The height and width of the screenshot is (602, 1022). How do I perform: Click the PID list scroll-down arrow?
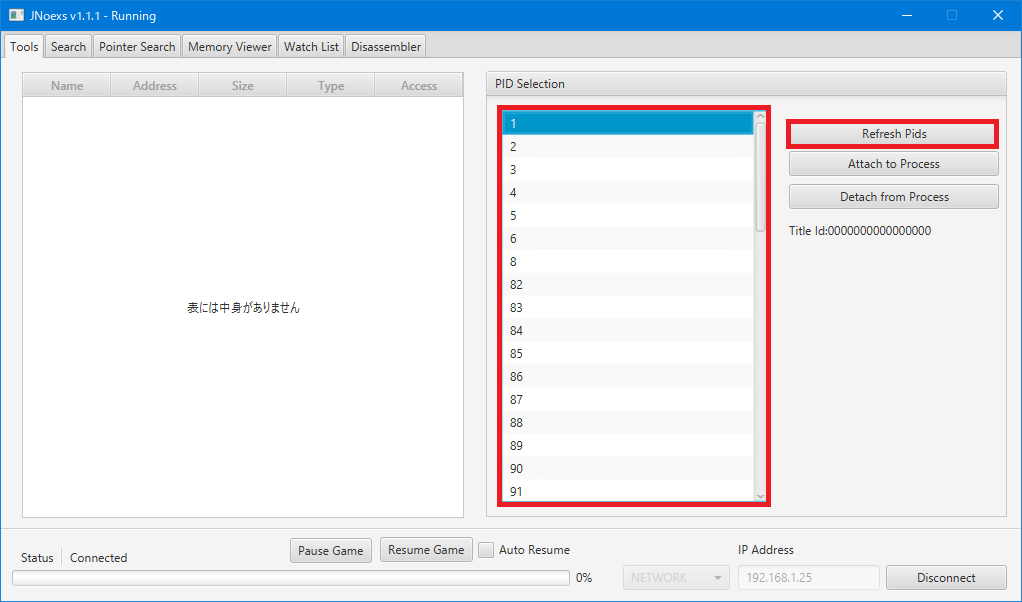(760, 496)
